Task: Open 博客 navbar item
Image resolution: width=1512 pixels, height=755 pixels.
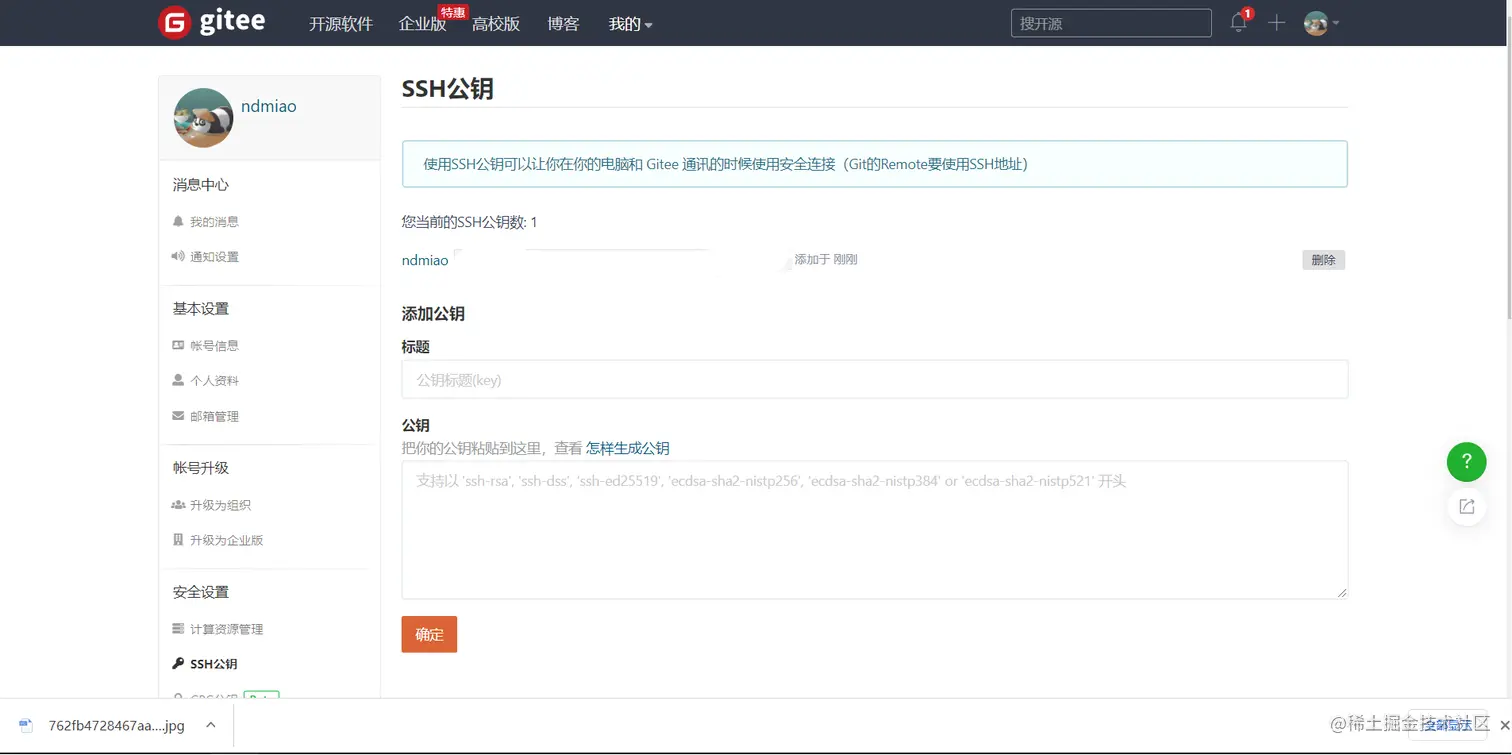Action: click(x=564, y=24)
